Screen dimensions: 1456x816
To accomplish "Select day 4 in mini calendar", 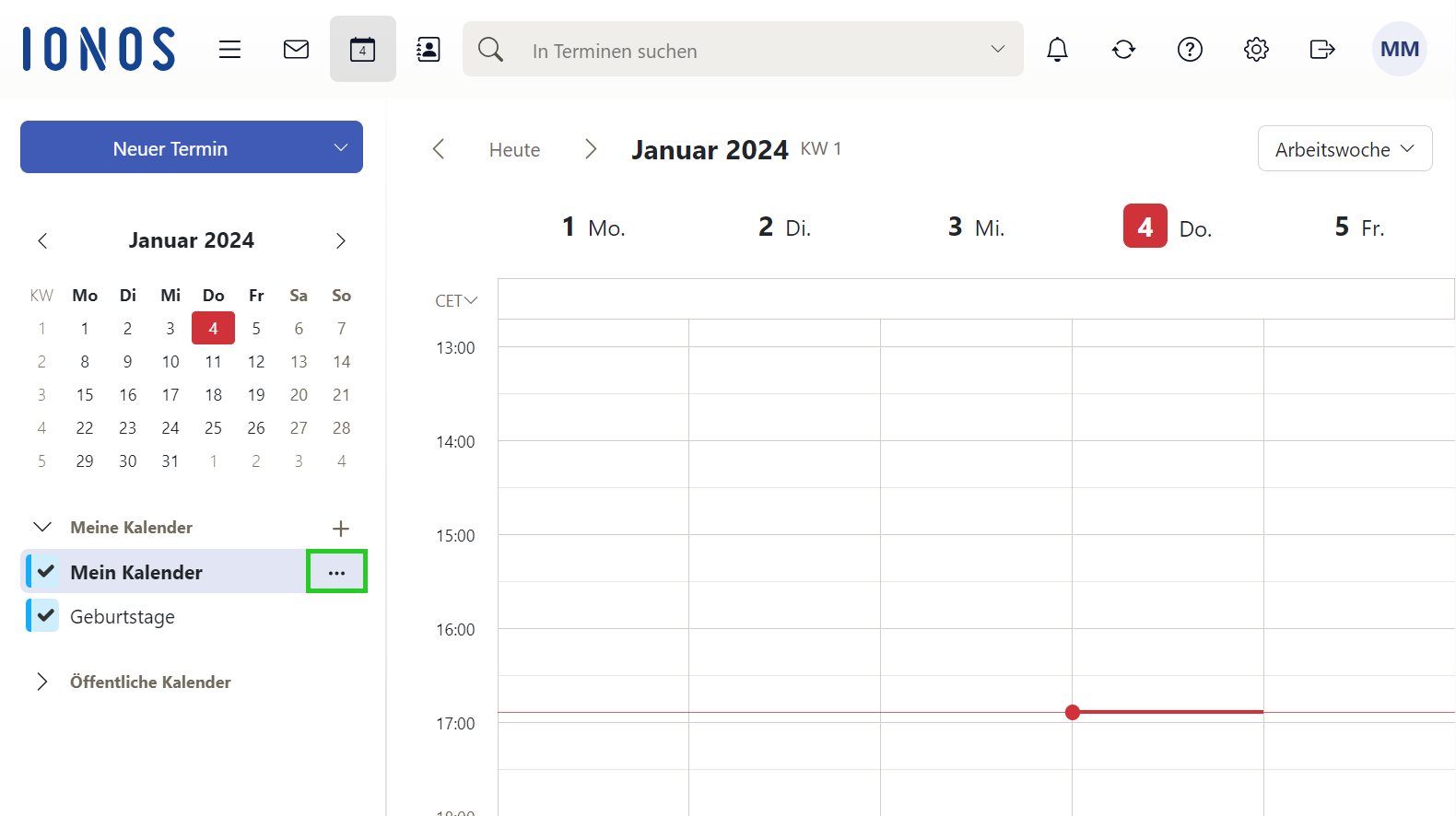I will point(213,328).
